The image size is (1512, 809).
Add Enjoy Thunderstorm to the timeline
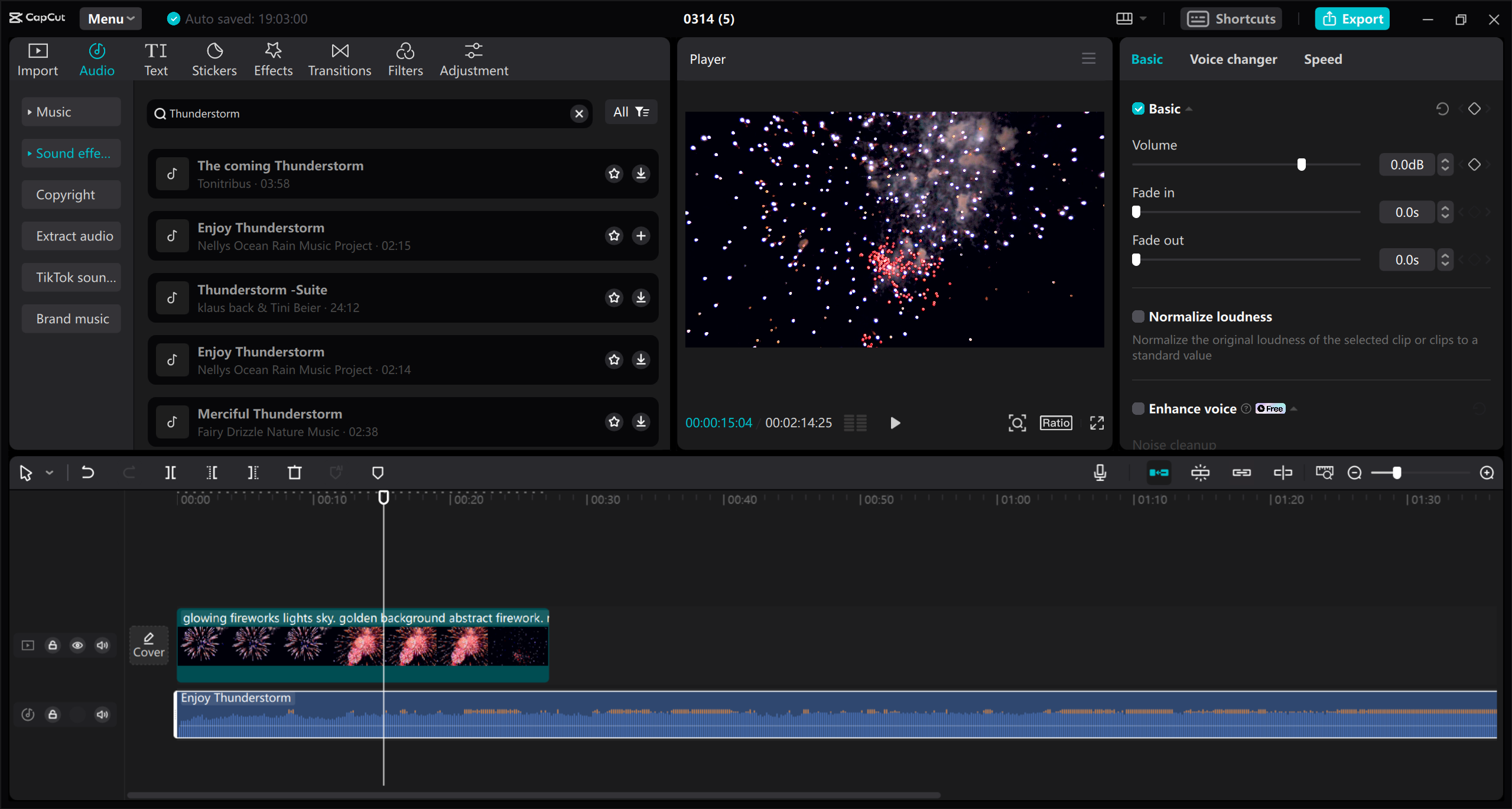tap(640, 236)
